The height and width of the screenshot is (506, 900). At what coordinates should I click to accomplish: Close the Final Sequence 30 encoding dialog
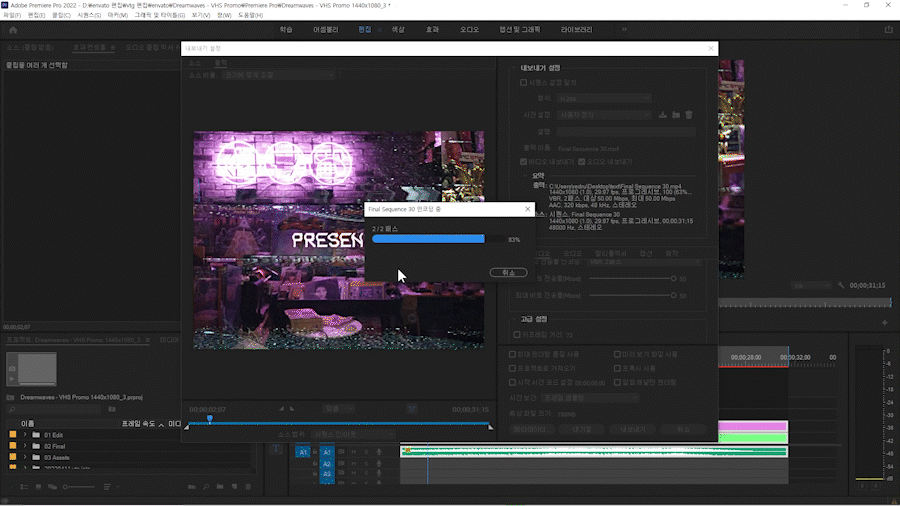(527, 209)
